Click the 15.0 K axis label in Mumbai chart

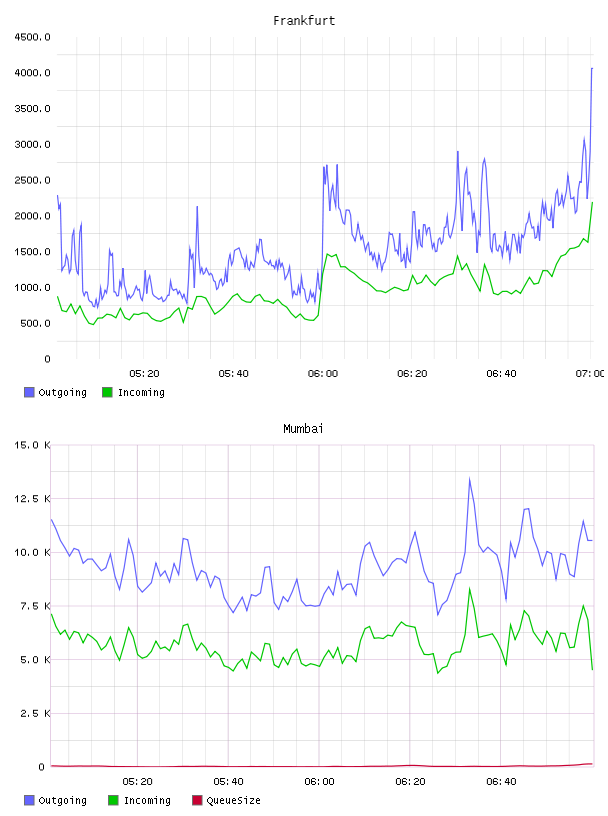pos(32,445)
